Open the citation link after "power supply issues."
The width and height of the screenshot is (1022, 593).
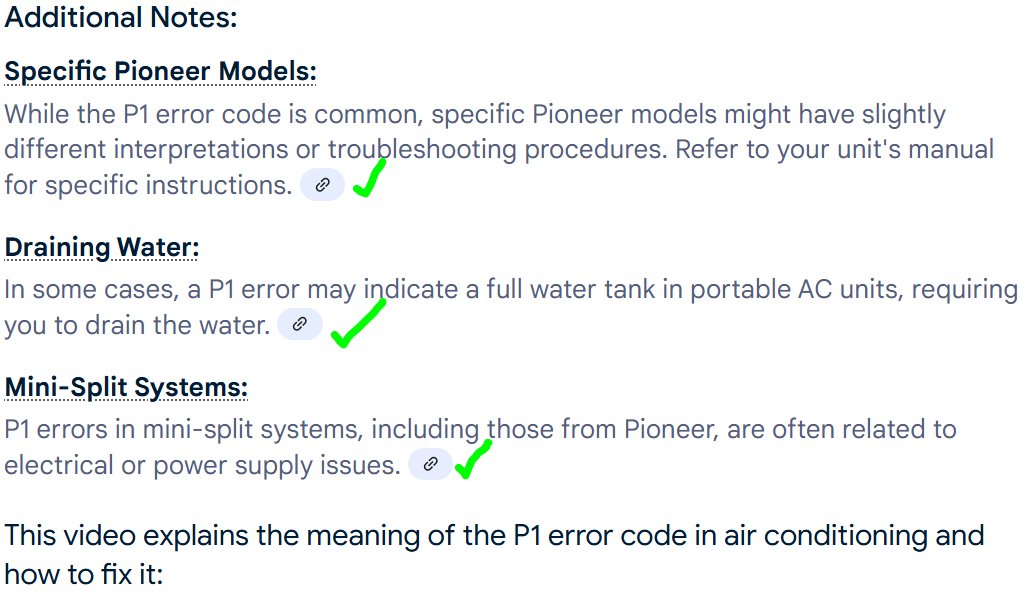[x=430, y=464]
